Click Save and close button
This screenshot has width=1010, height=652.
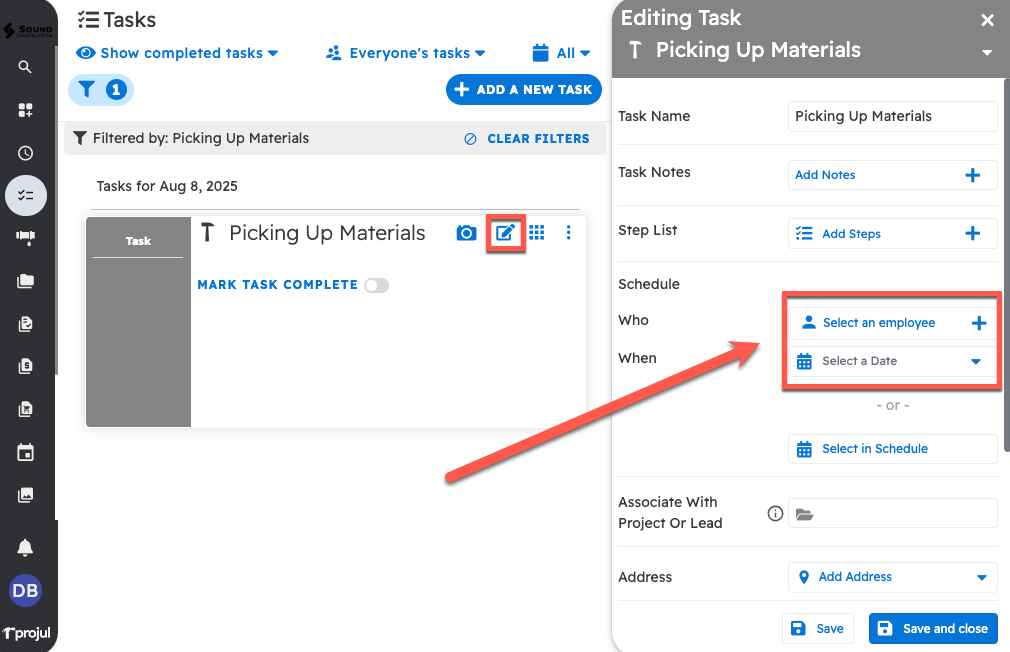click(933, 628)
